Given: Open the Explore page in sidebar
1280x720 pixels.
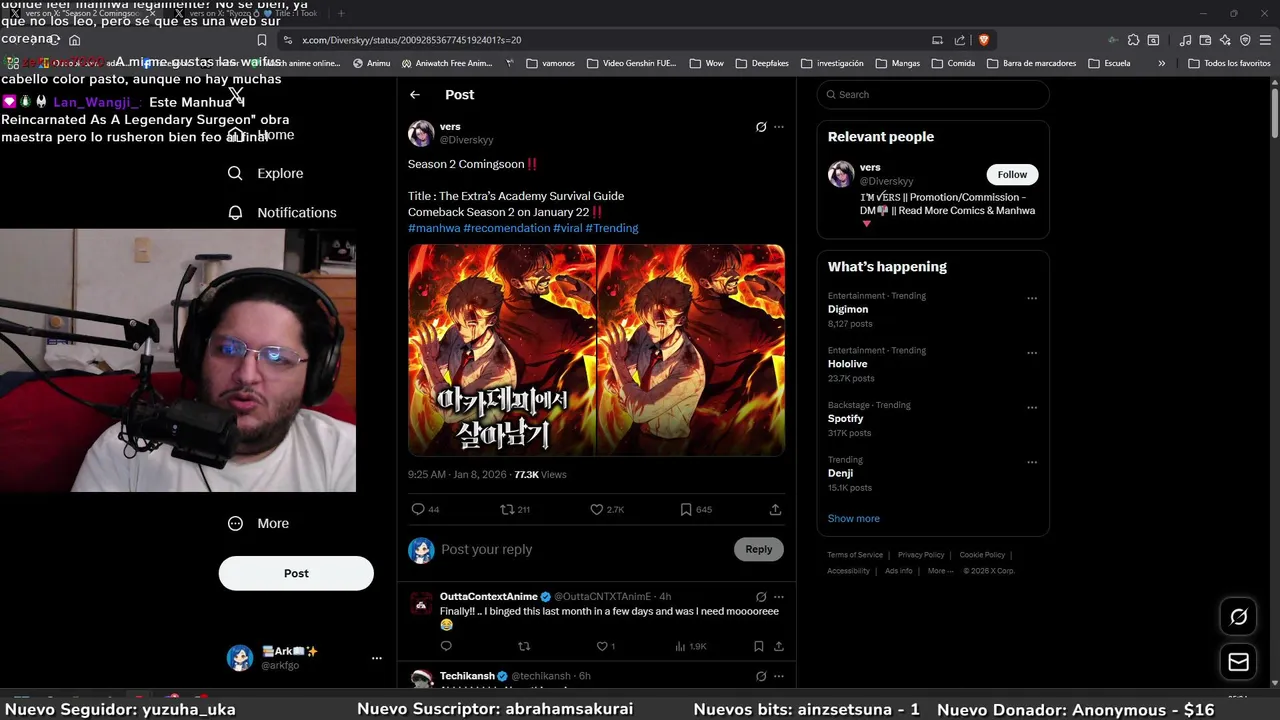Looking at the screenshot, I should [265, 173].
